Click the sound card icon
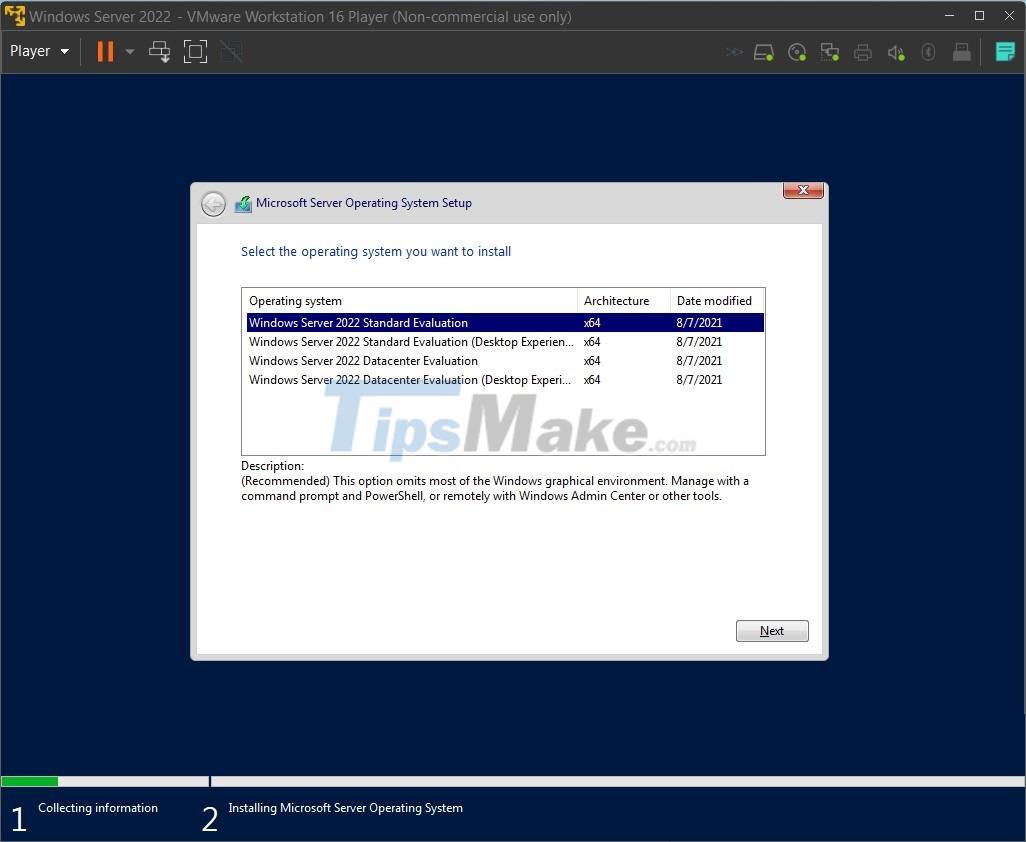Screen dimensions: 1026x842 [x=896, y=51]
